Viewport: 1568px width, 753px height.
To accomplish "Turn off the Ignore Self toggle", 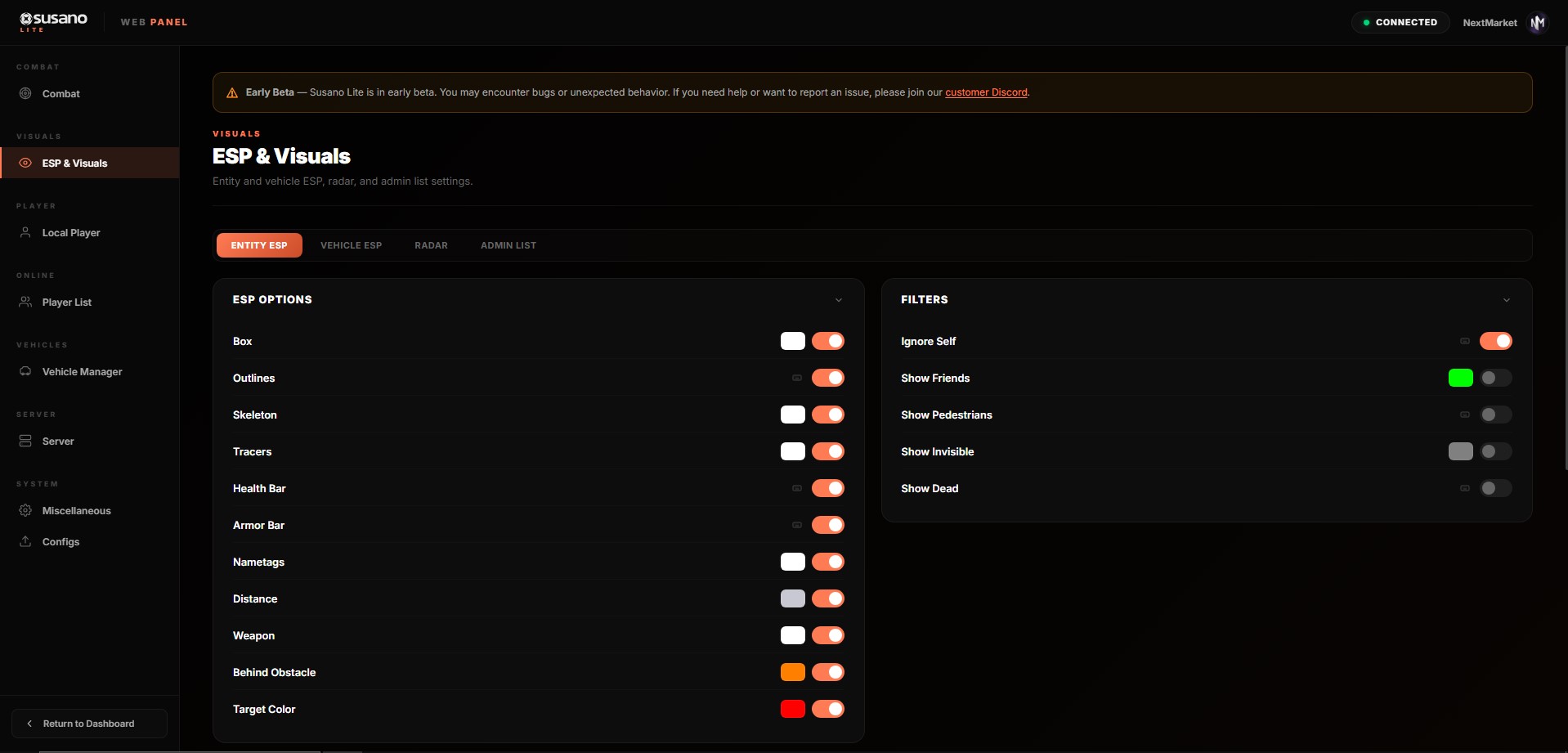I will point(1496,341).
